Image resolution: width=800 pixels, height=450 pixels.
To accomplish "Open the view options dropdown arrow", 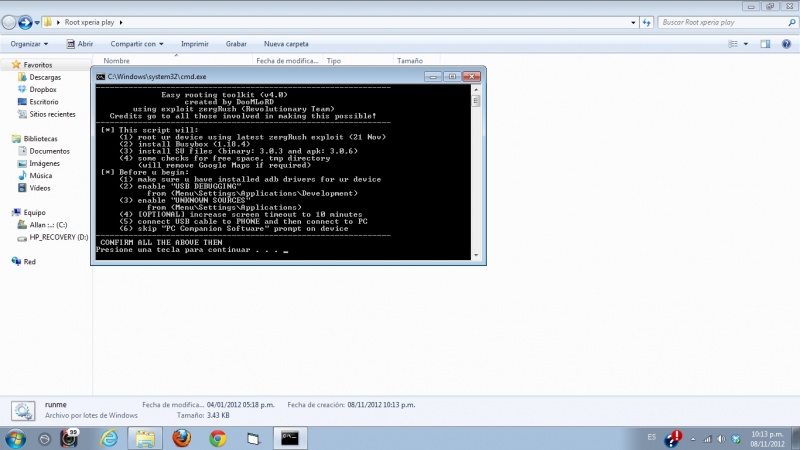I will click(745, 44).
